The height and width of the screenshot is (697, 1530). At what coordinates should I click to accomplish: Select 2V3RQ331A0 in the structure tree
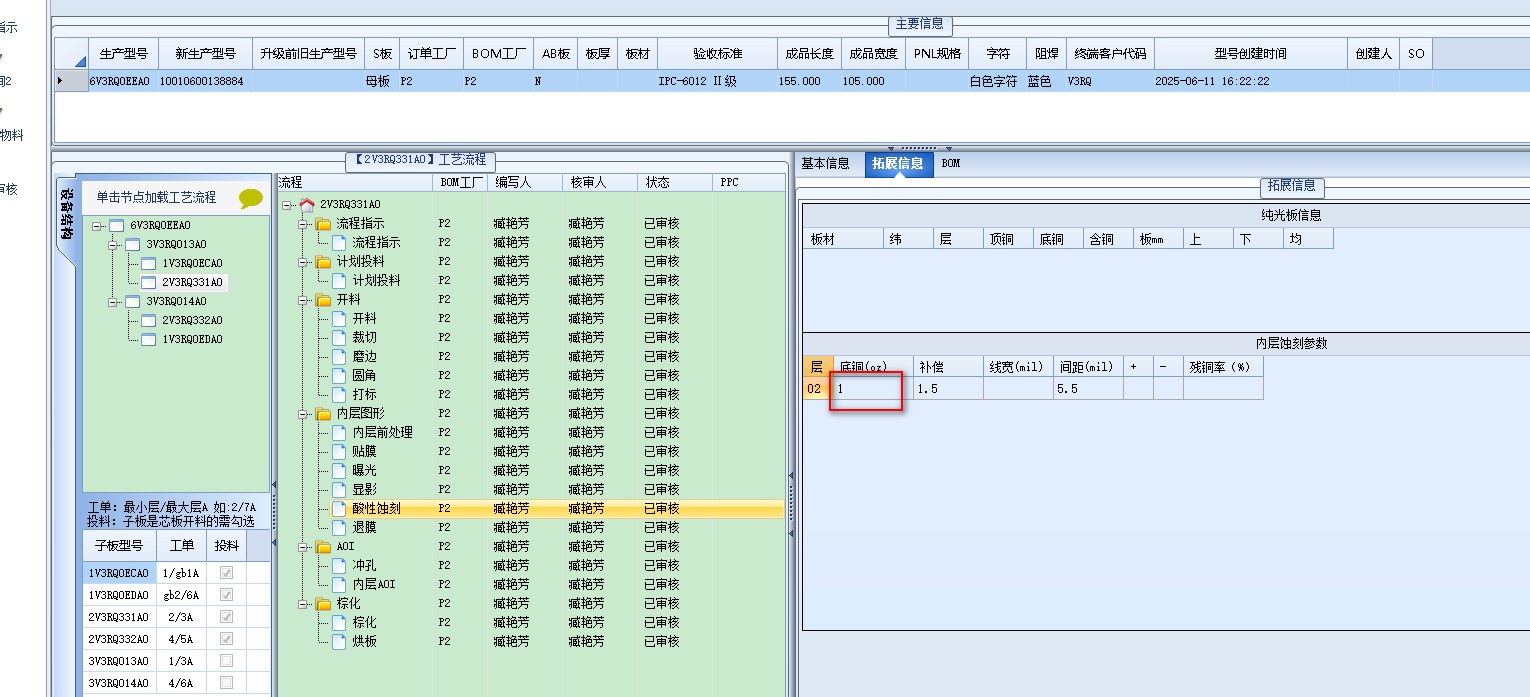192,283
